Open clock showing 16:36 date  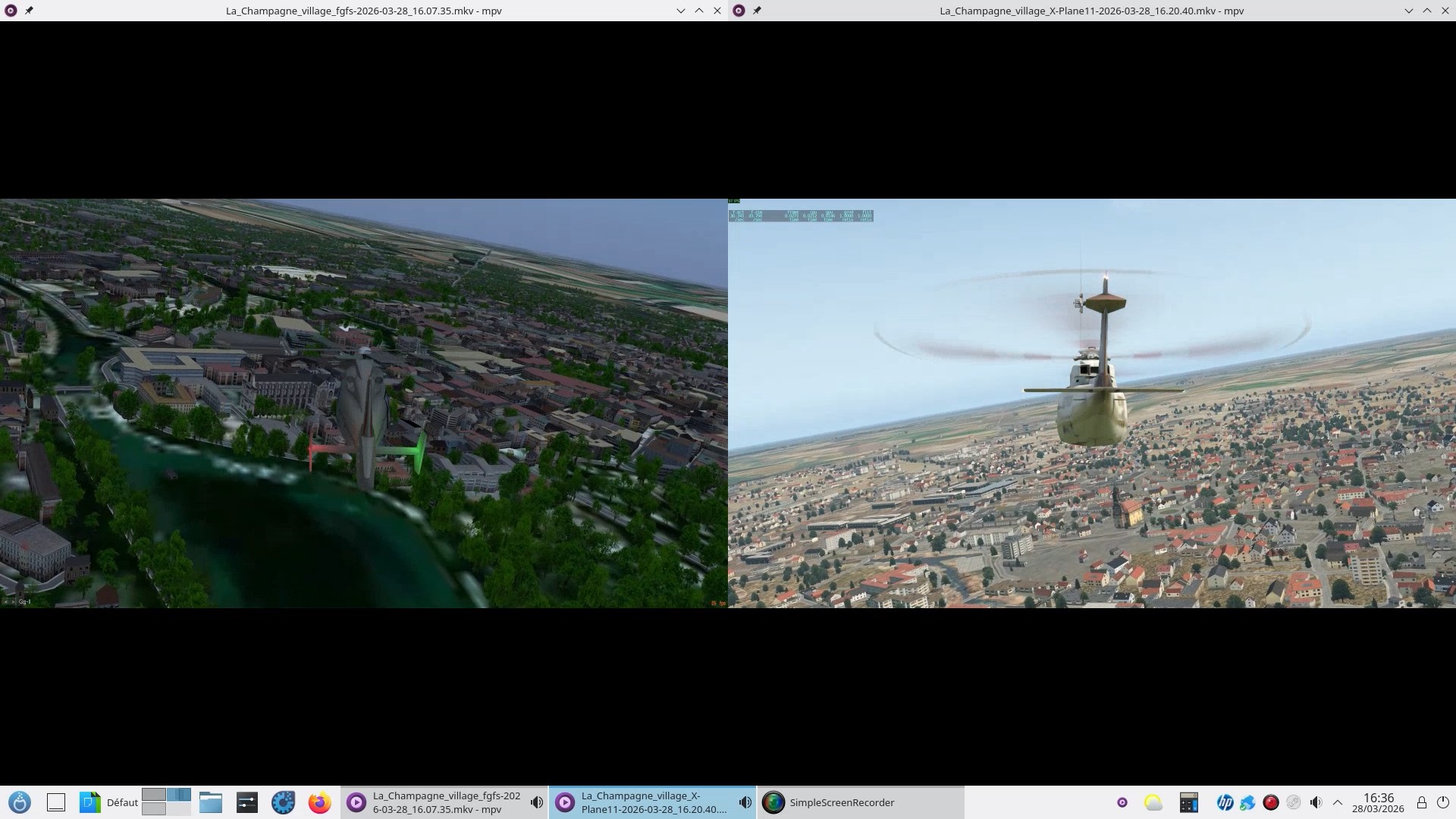pyautogui.click(x=1378, y=802)
